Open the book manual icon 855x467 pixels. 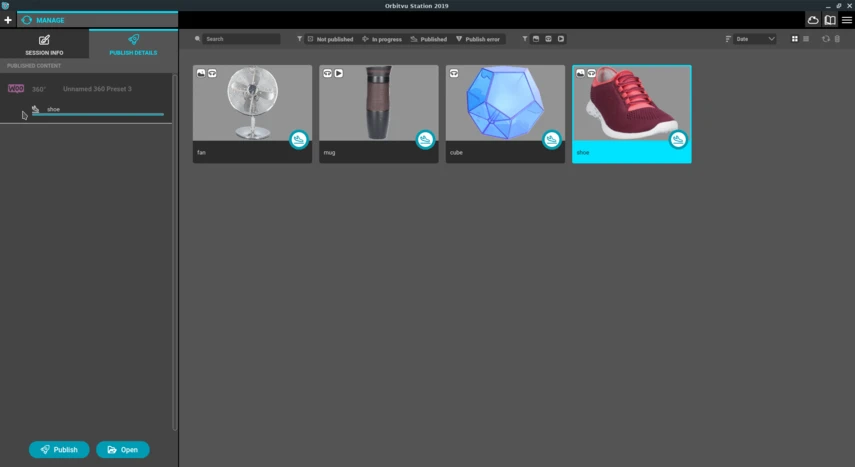point(830,20)
